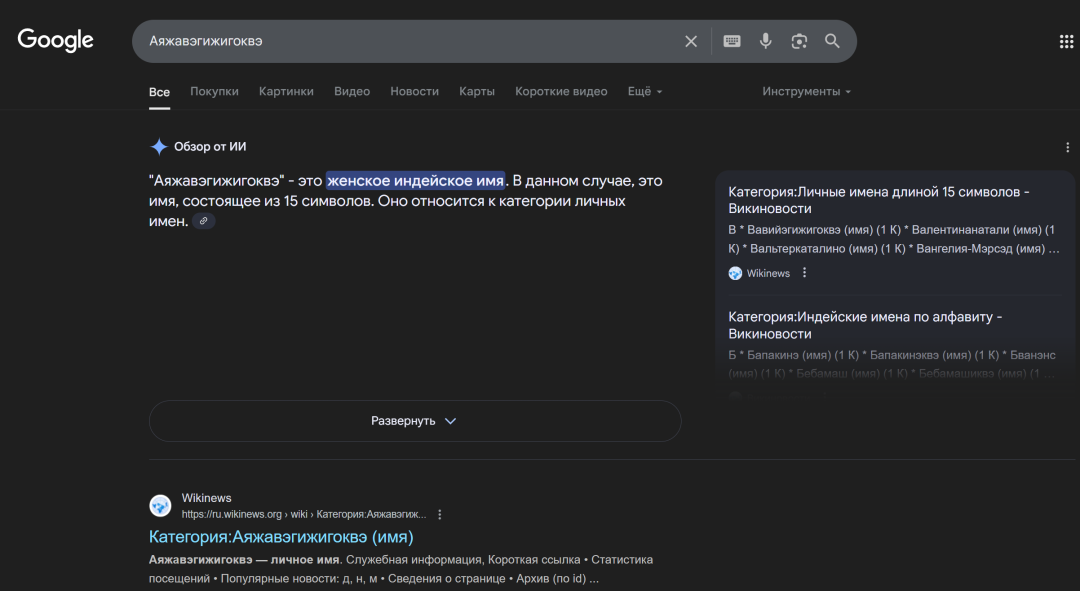Open the 'Инструменты' dropdown
The image size is (1080, 591).
806,92
